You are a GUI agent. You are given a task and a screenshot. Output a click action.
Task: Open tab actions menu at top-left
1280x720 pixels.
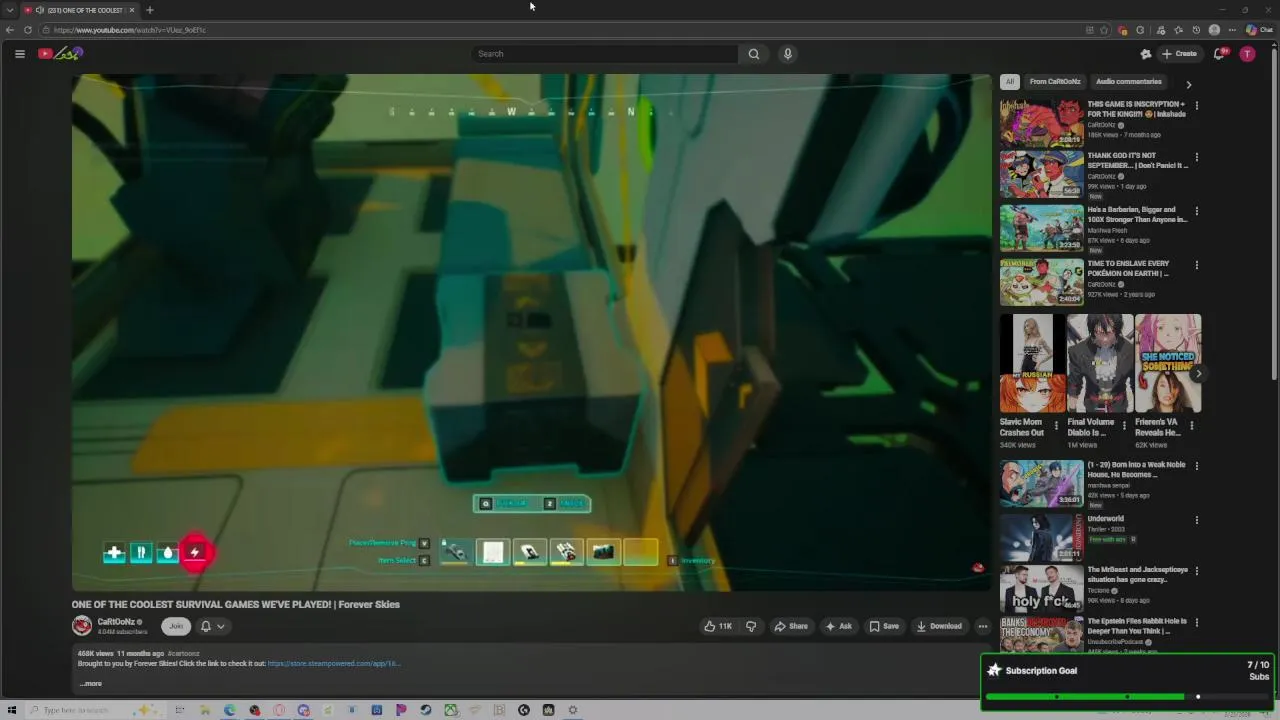(10, 10)
